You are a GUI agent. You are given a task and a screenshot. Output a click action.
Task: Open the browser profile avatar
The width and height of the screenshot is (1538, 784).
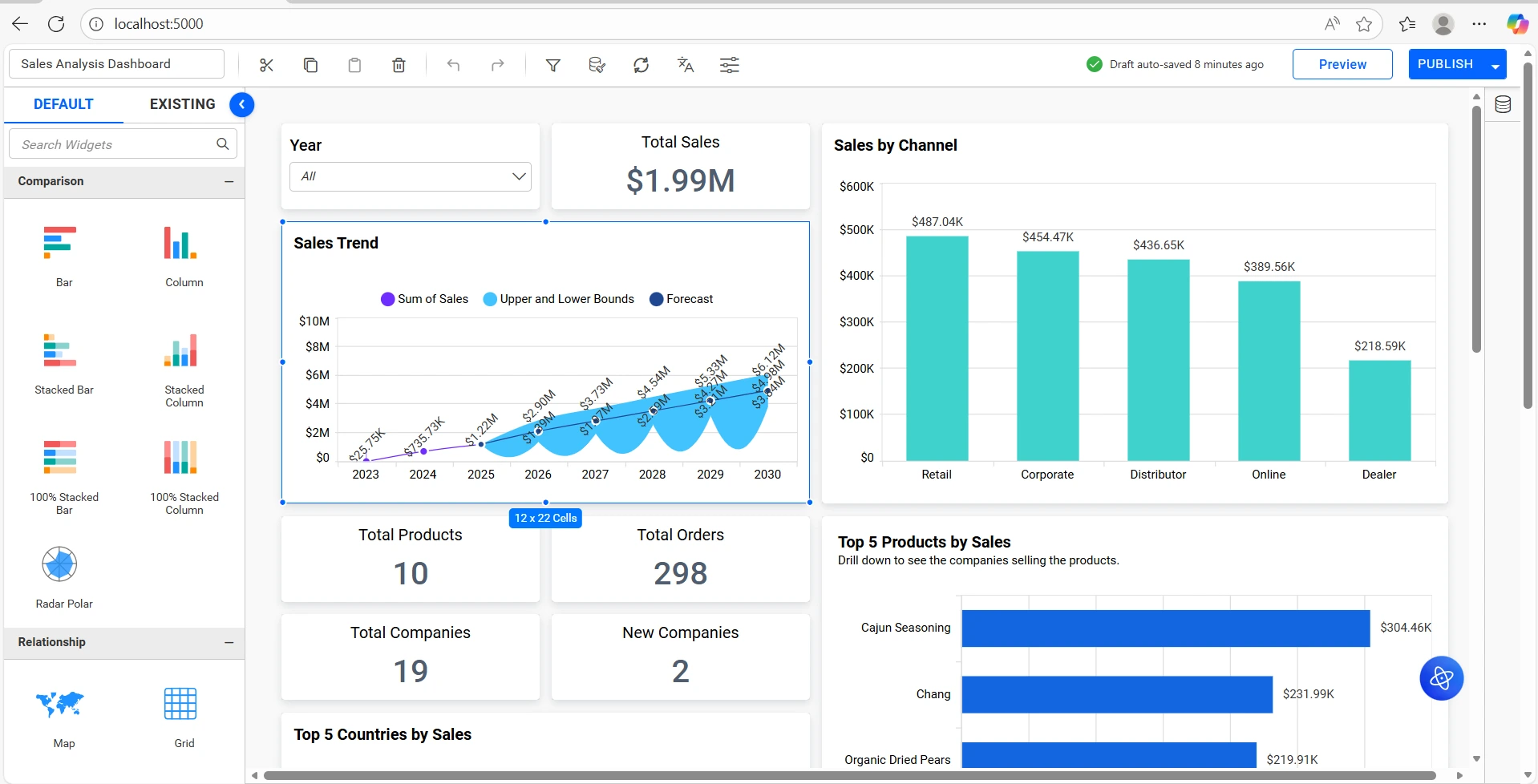coord(1443,24)
